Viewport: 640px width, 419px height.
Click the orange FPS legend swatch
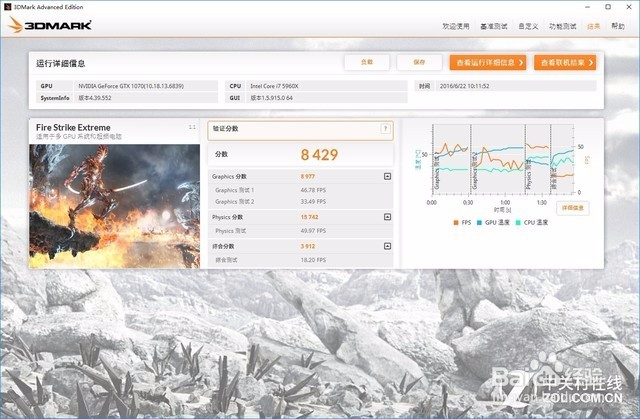coord(456,223)
